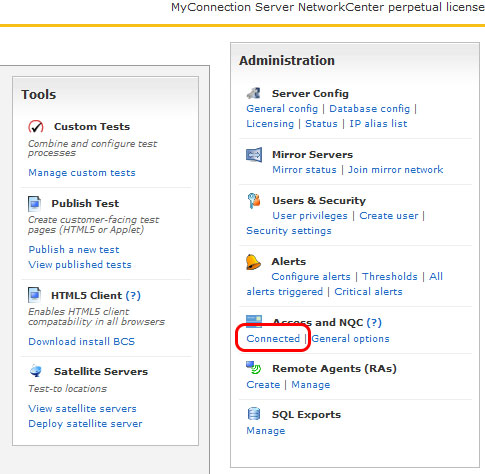485x474 pixels.
Task: Go to Security settings
Action: click(x=289, y=231)
